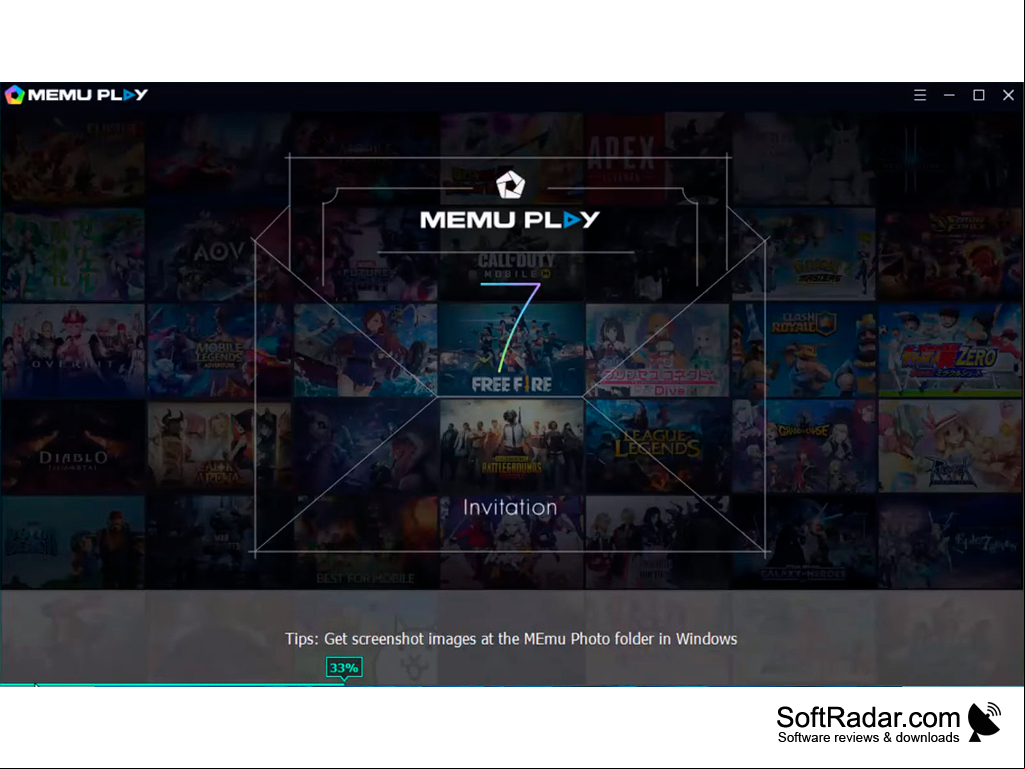
Task: Select the Apex game thumbnail
Action: [657, 158]
